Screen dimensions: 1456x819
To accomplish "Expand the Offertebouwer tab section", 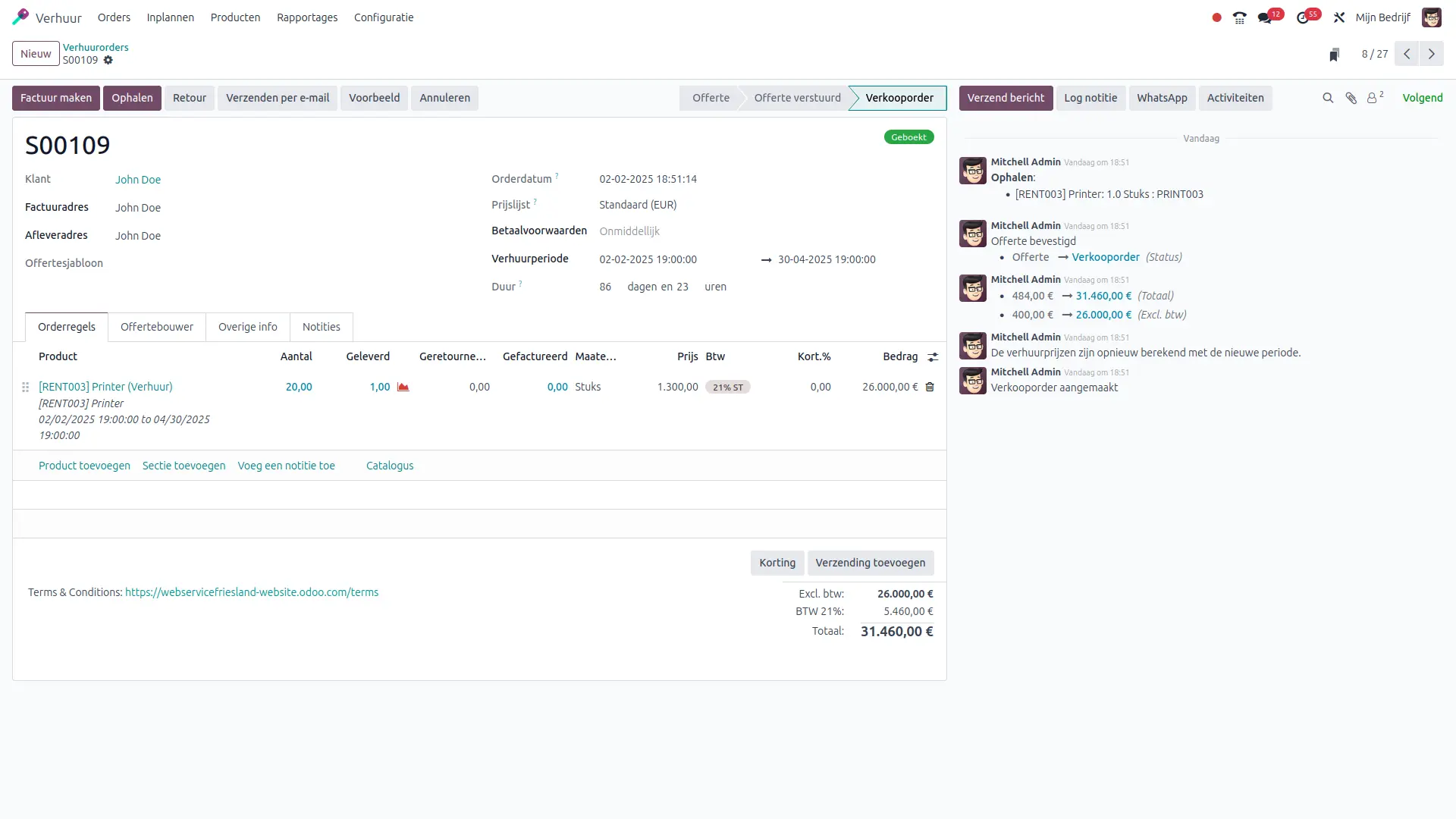I will (157, 326).
